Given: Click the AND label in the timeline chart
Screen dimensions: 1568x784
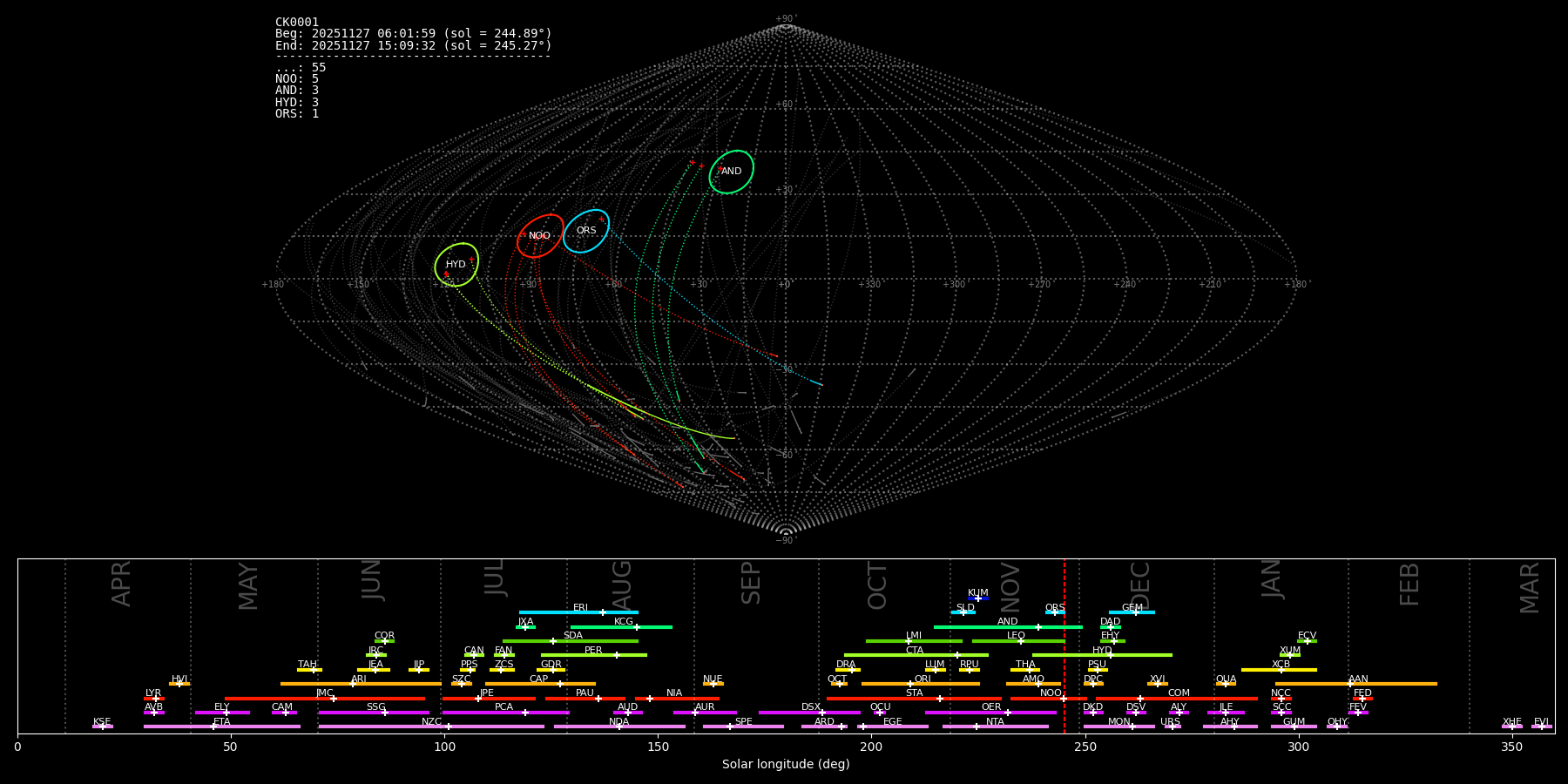Looking at the screenshot, I should (1007, 622).
